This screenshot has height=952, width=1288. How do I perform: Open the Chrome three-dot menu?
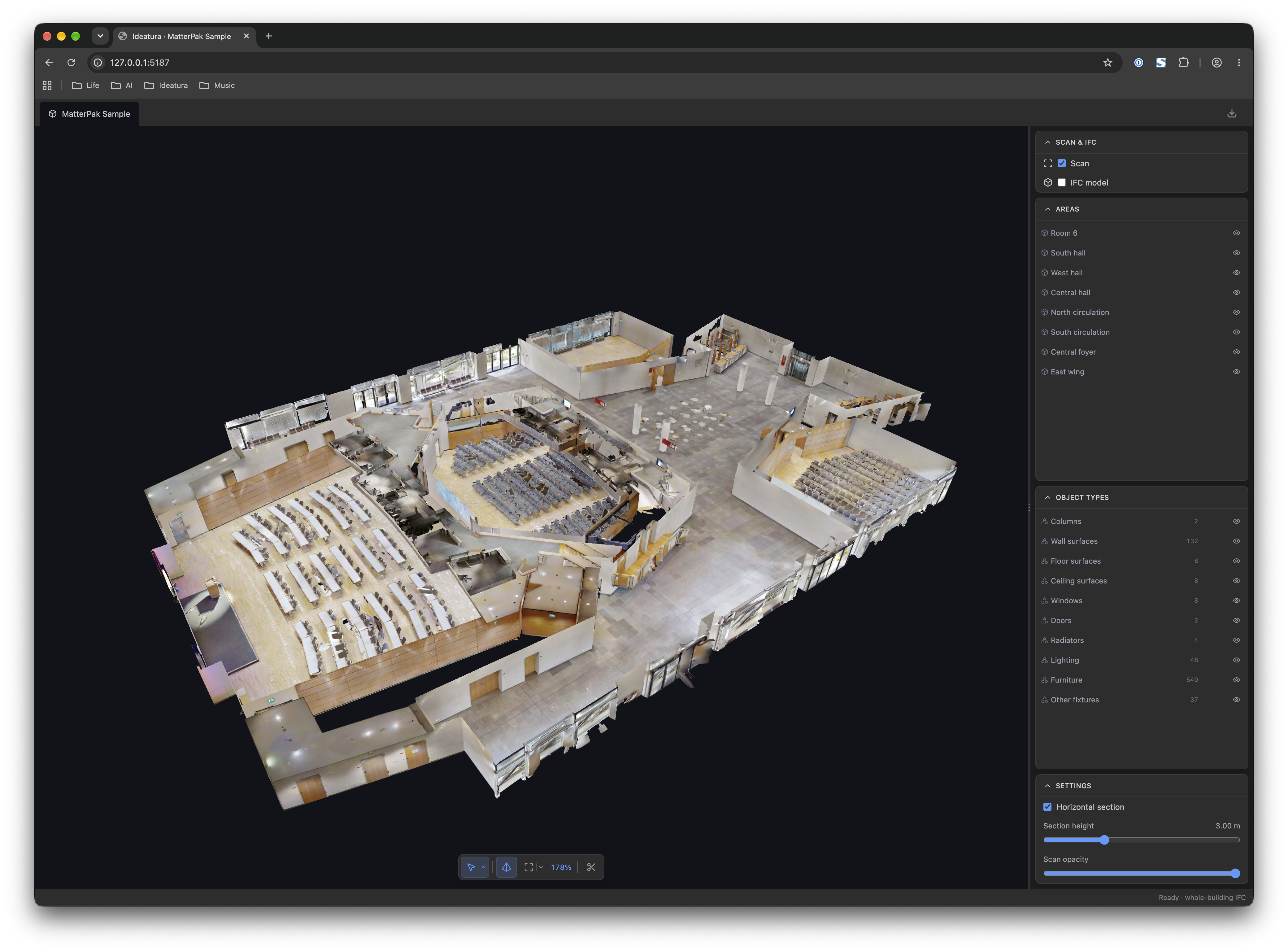tap(1239, 63)
